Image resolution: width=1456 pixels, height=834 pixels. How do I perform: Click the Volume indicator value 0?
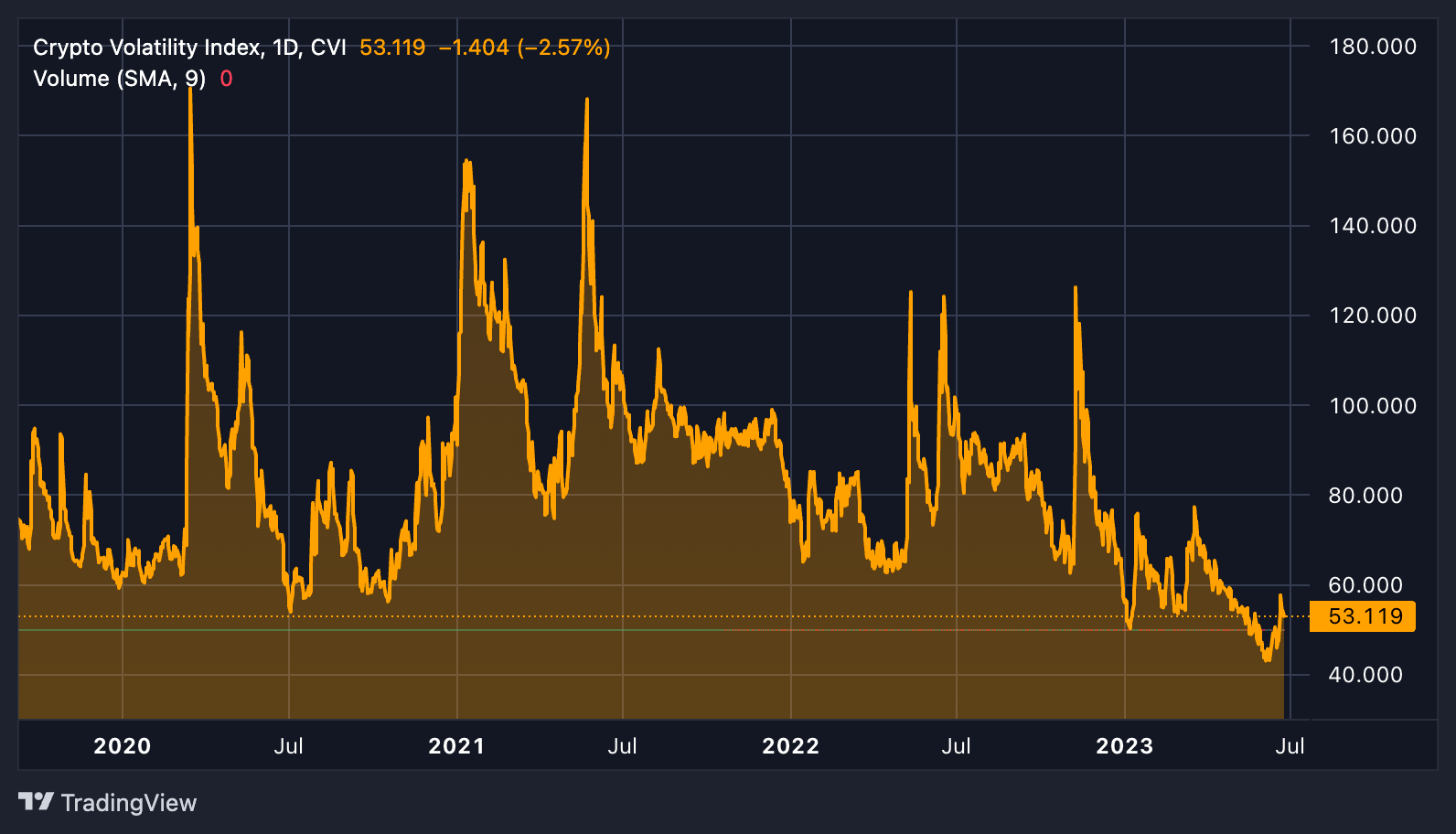227,79
